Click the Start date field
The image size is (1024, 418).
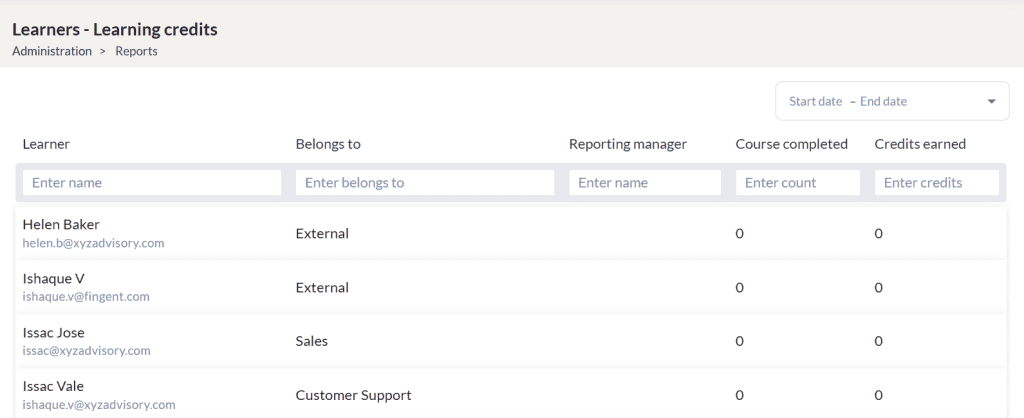pos(815,102)
